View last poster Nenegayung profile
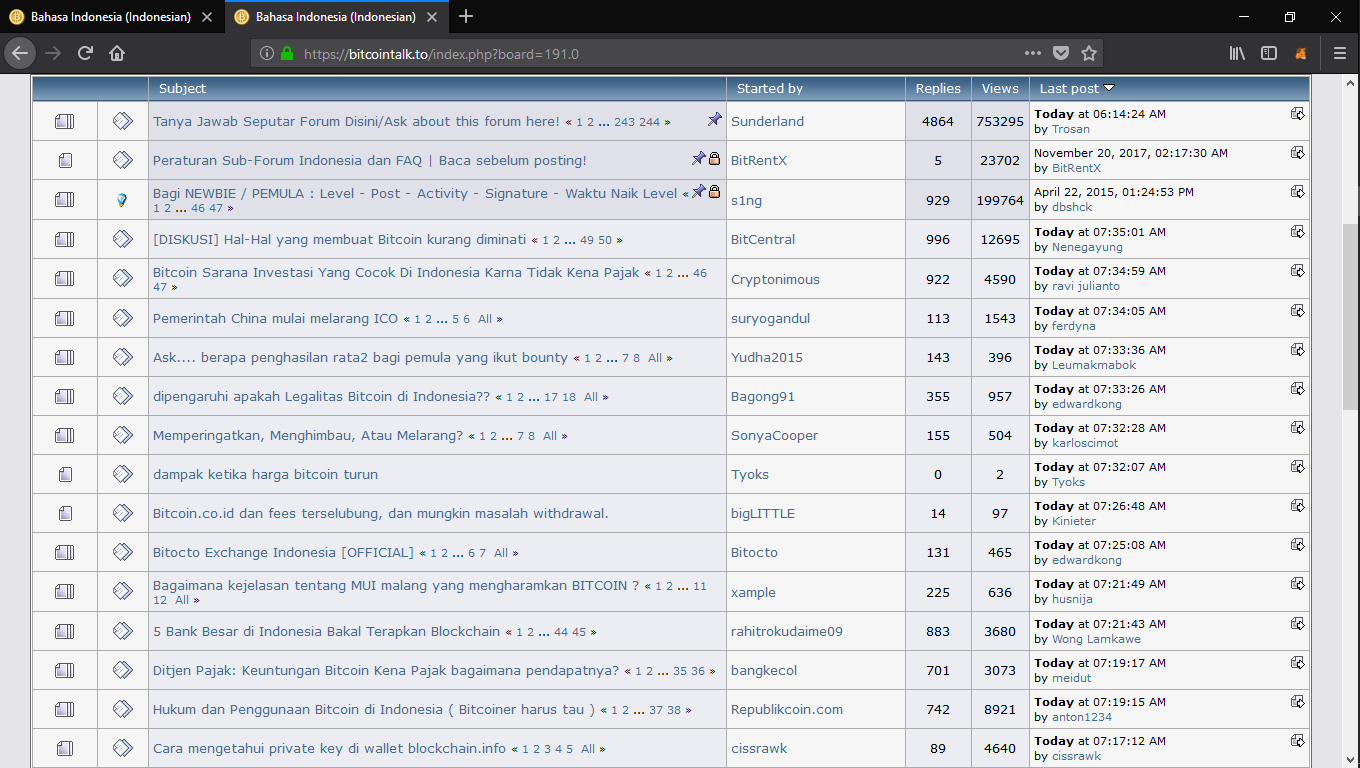Screen dimensions: 1360x768 click(x=1087, y=247)
